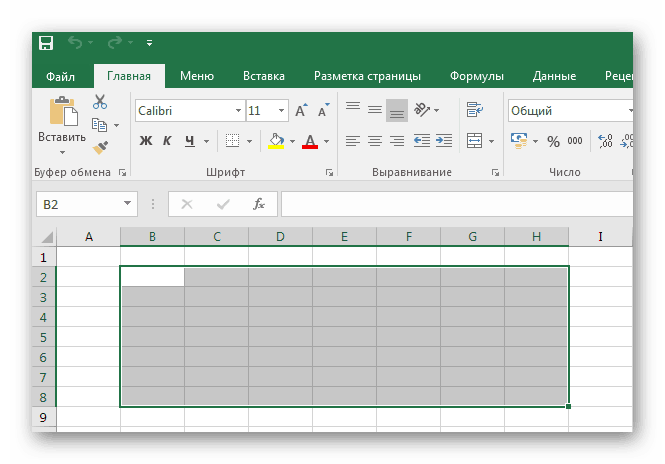Toggle underline Ч formatting
Viewport: 665px width, 464px height.
(190, 141)
